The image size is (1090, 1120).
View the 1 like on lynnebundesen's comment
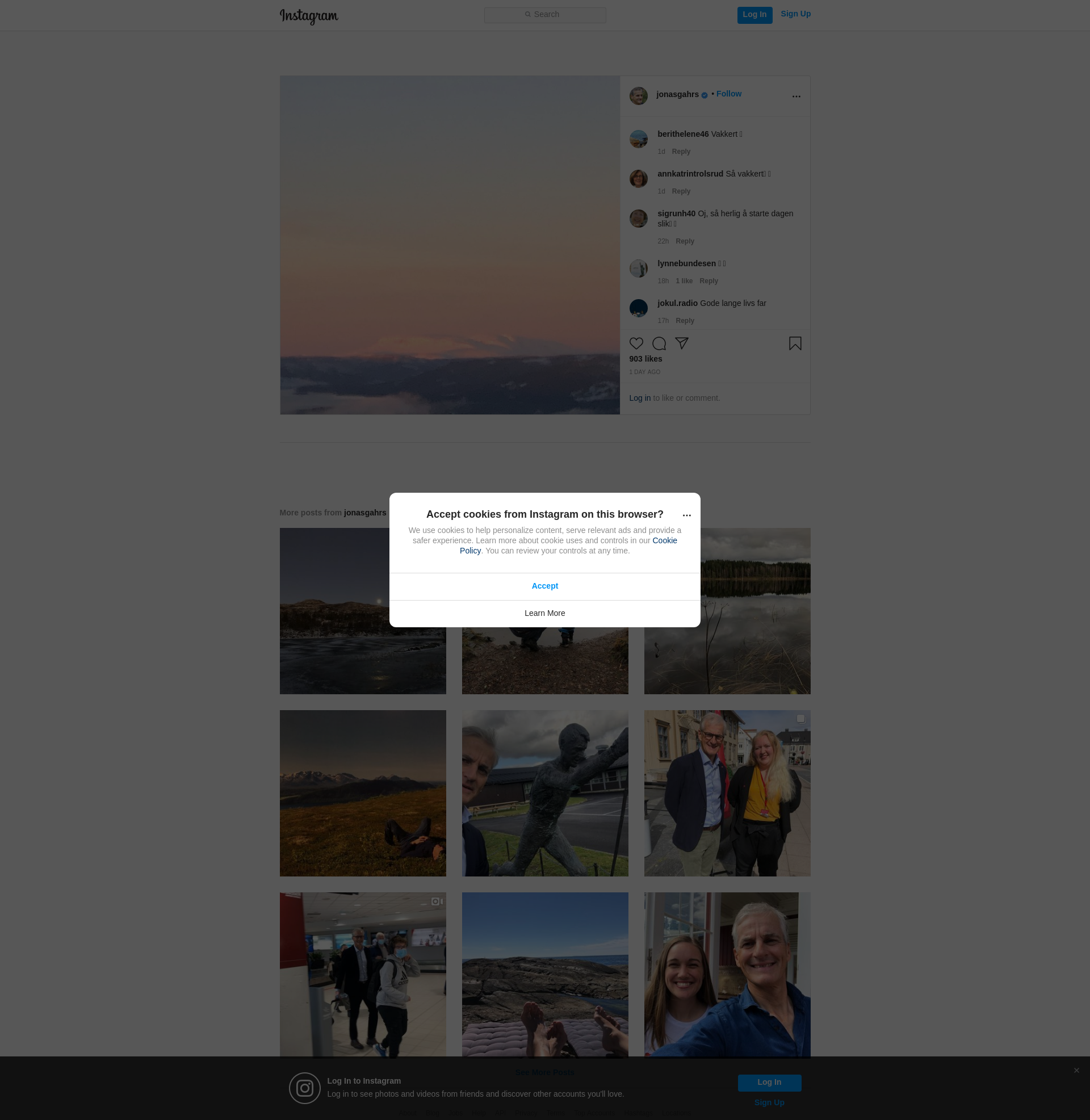[684, 281]
